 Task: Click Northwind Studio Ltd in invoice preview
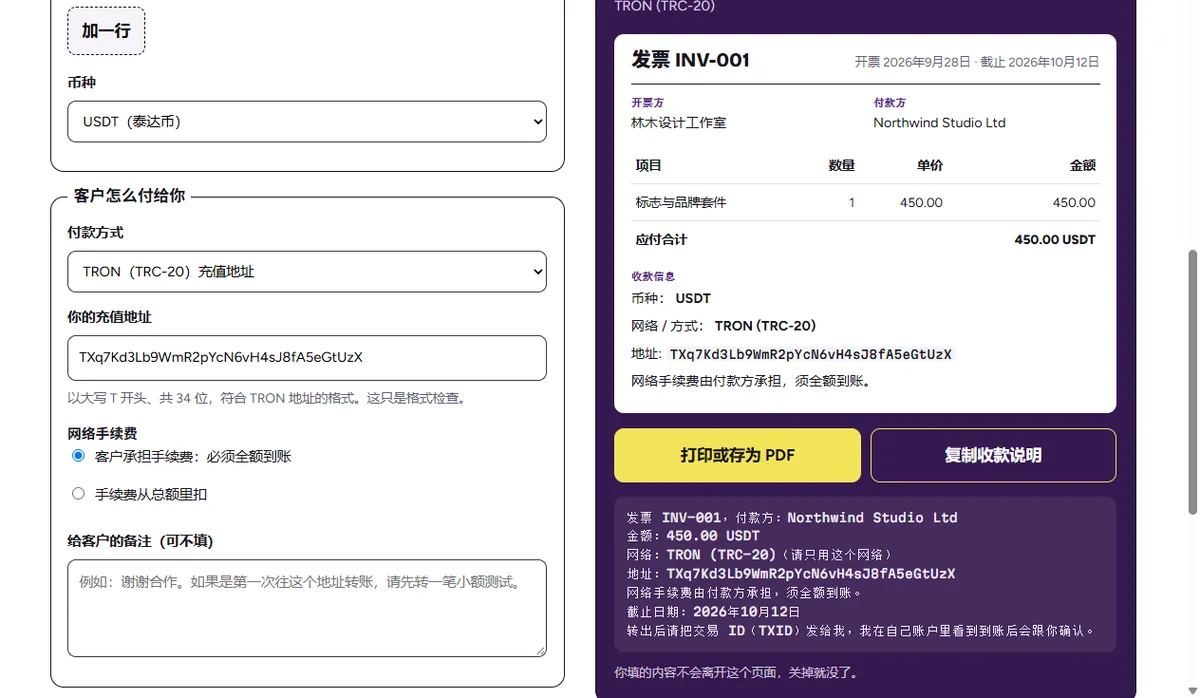click(x=939, y=123)
